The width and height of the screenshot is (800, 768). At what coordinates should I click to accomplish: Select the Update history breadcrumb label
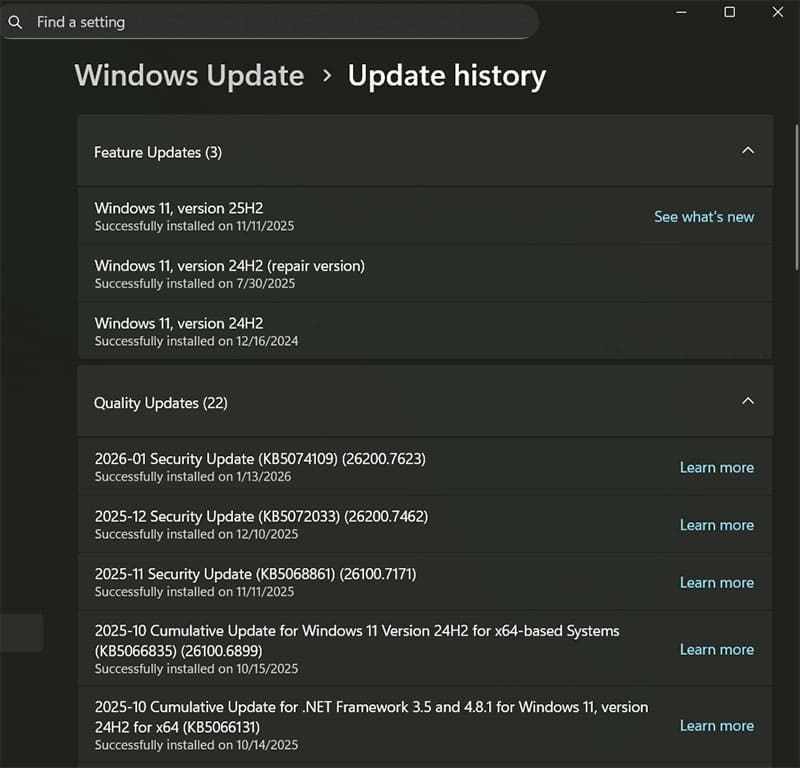[446, 75]
